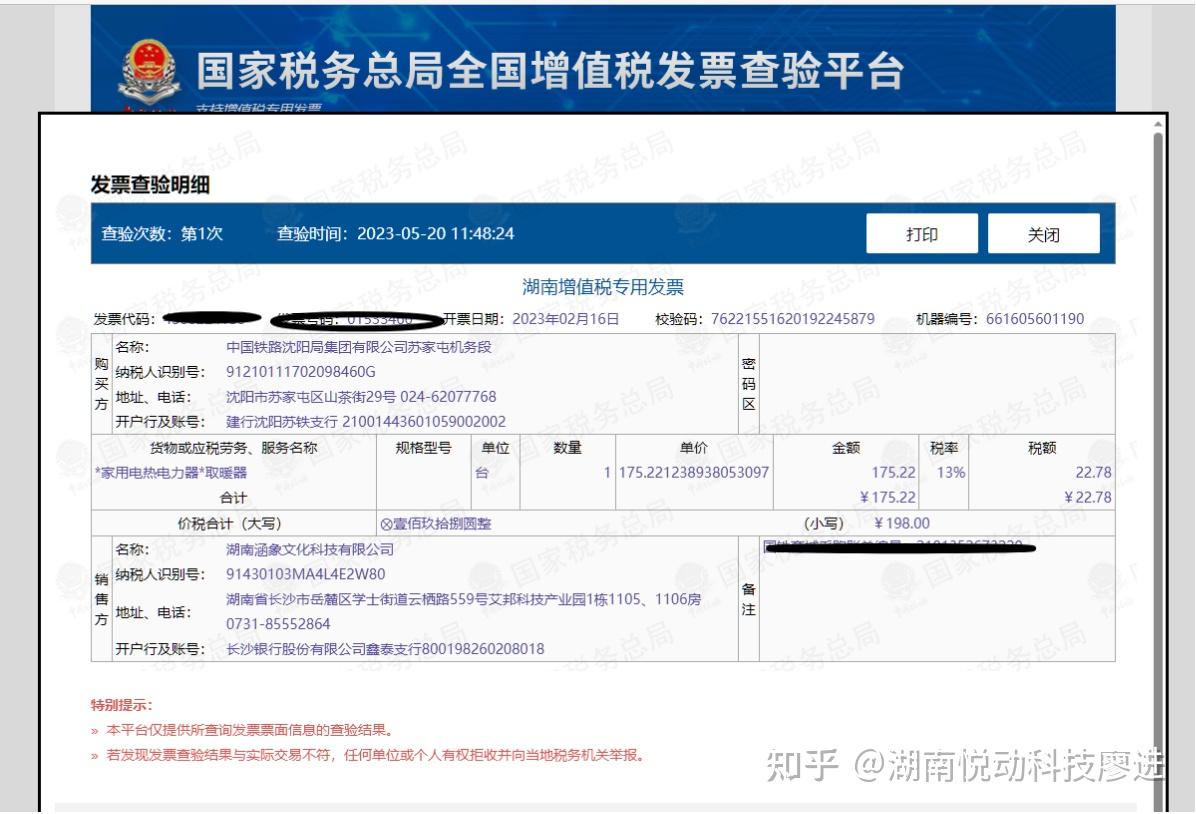Click the 特别提示 heading
1196x814 pixels.
[121, 705]
